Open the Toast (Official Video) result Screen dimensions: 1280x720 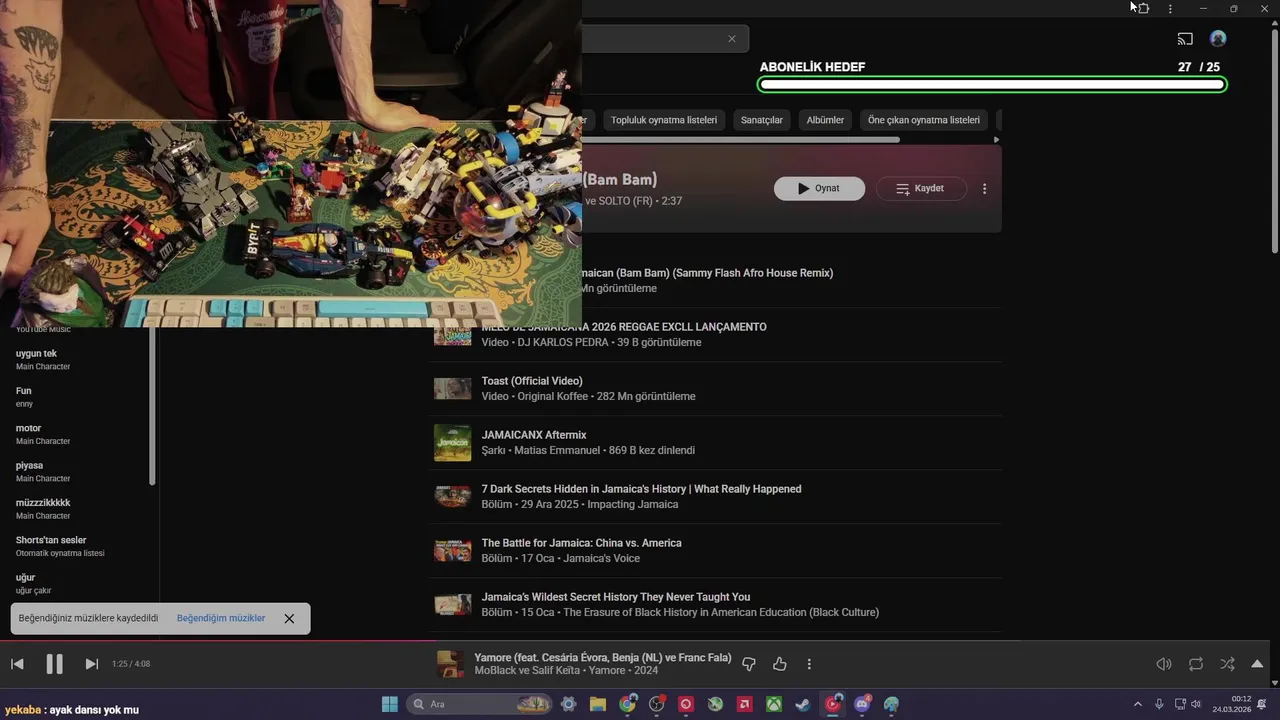532,381
